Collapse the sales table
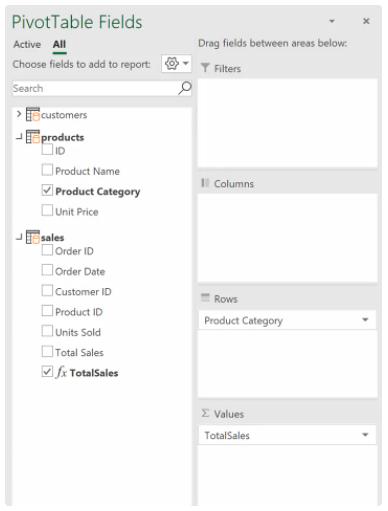This screenshot has width=388, height=511. [x=19, y=237]
